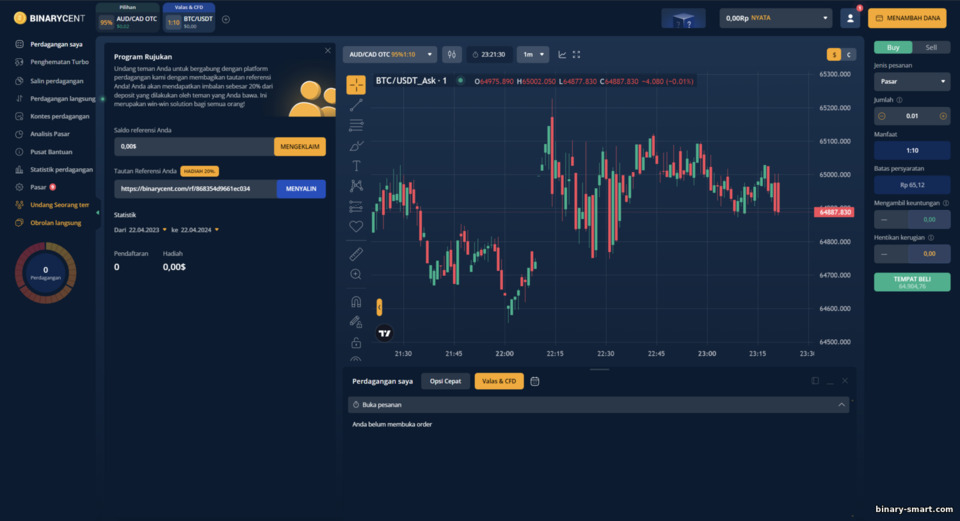Select the ruler measure tool

pos(356,254)
